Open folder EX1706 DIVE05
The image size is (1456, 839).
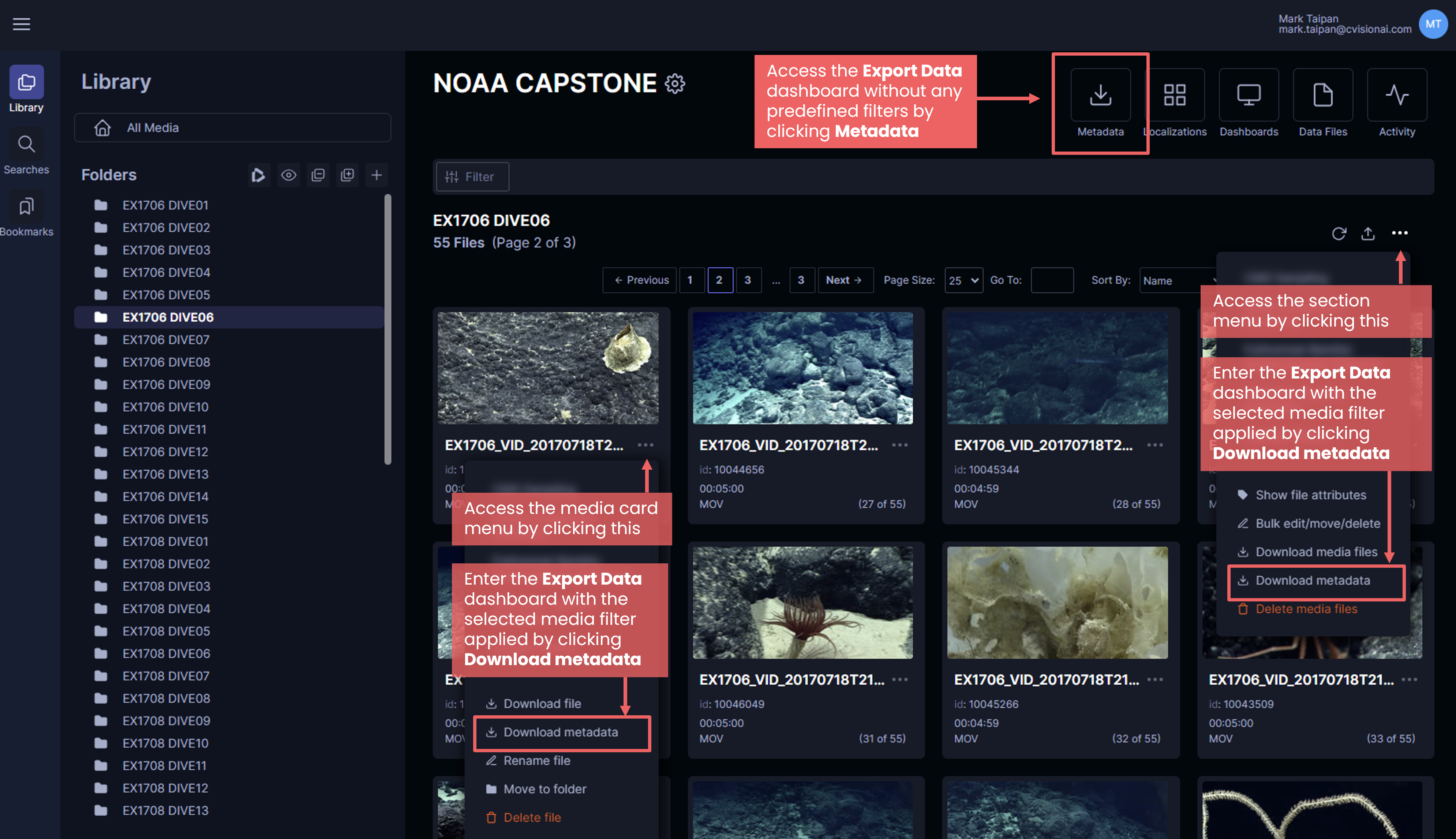[229, 294]
